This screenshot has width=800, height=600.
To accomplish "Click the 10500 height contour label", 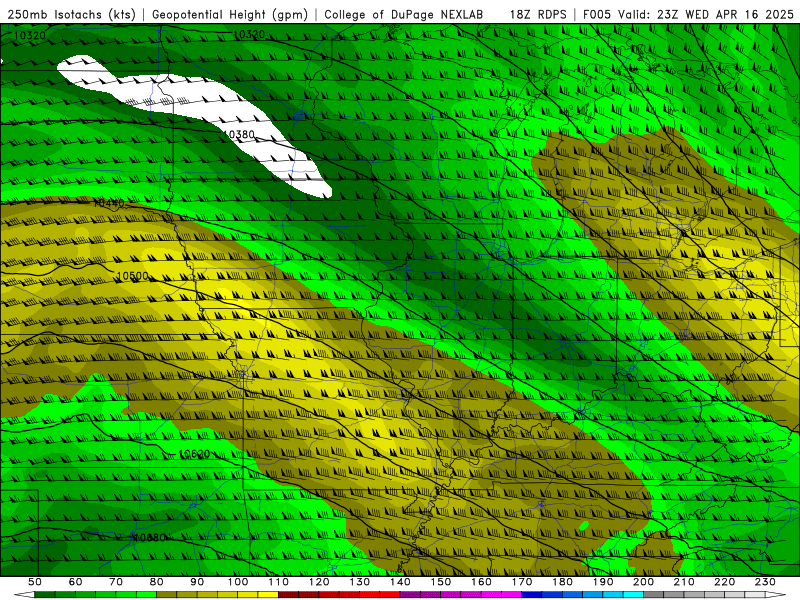I will coord(132,277).
